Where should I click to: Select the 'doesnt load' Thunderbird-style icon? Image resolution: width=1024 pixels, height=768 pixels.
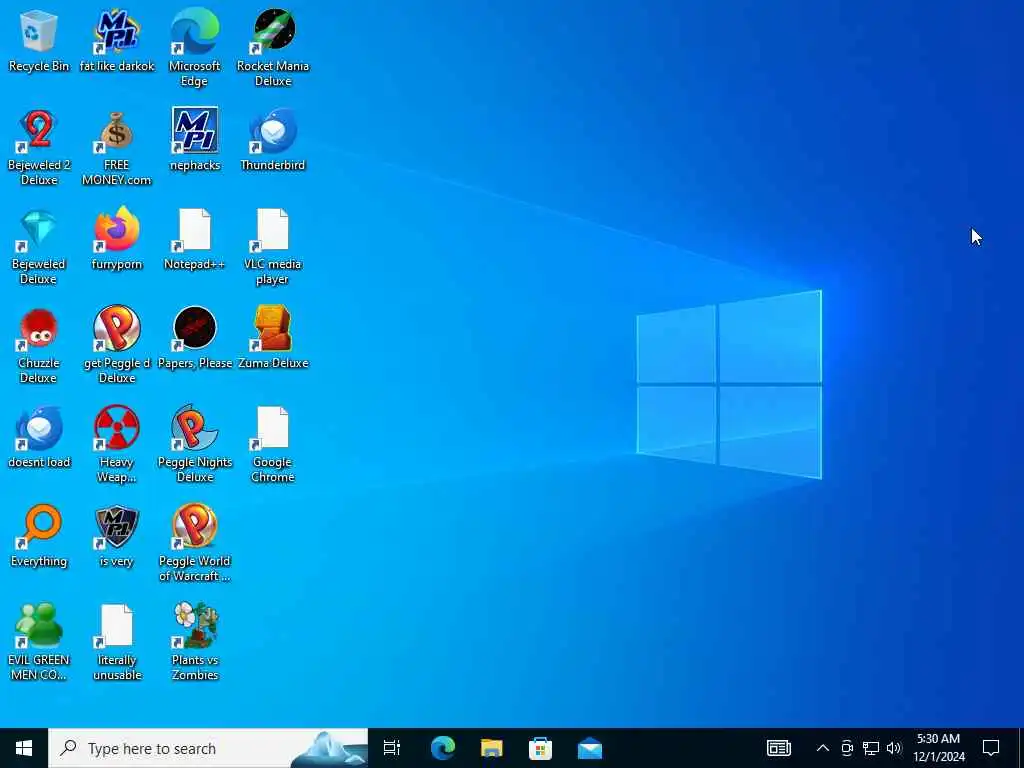click(x=39, y=437)
